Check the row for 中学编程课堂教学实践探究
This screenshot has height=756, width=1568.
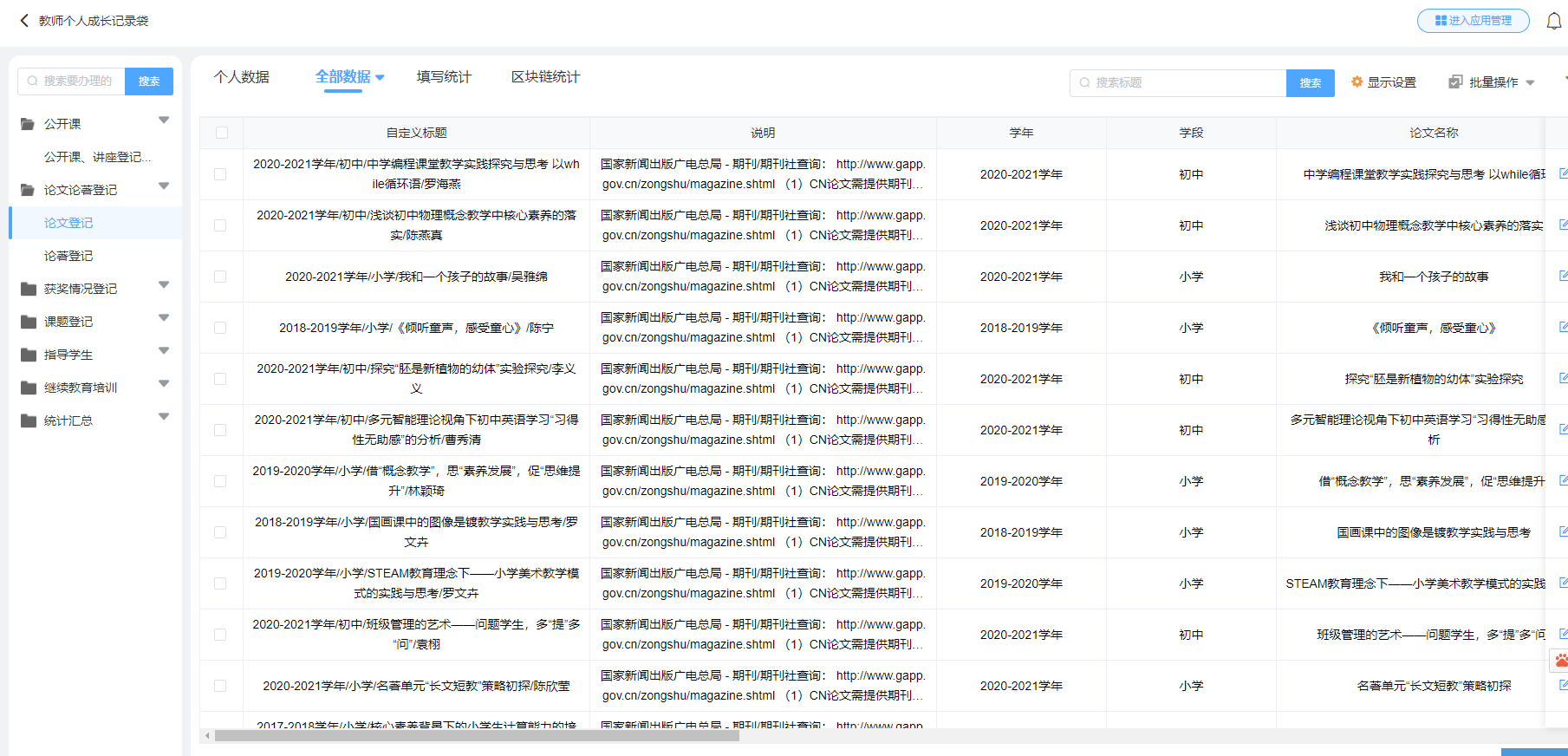220,174
